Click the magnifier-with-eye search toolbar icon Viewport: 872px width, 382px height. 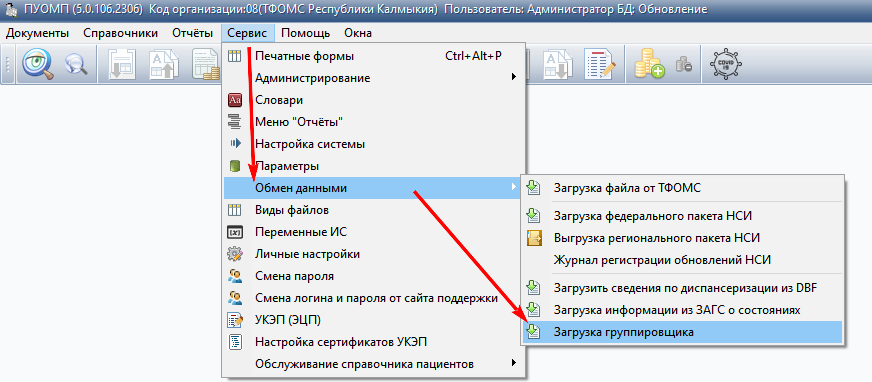[x=38, y=64]
